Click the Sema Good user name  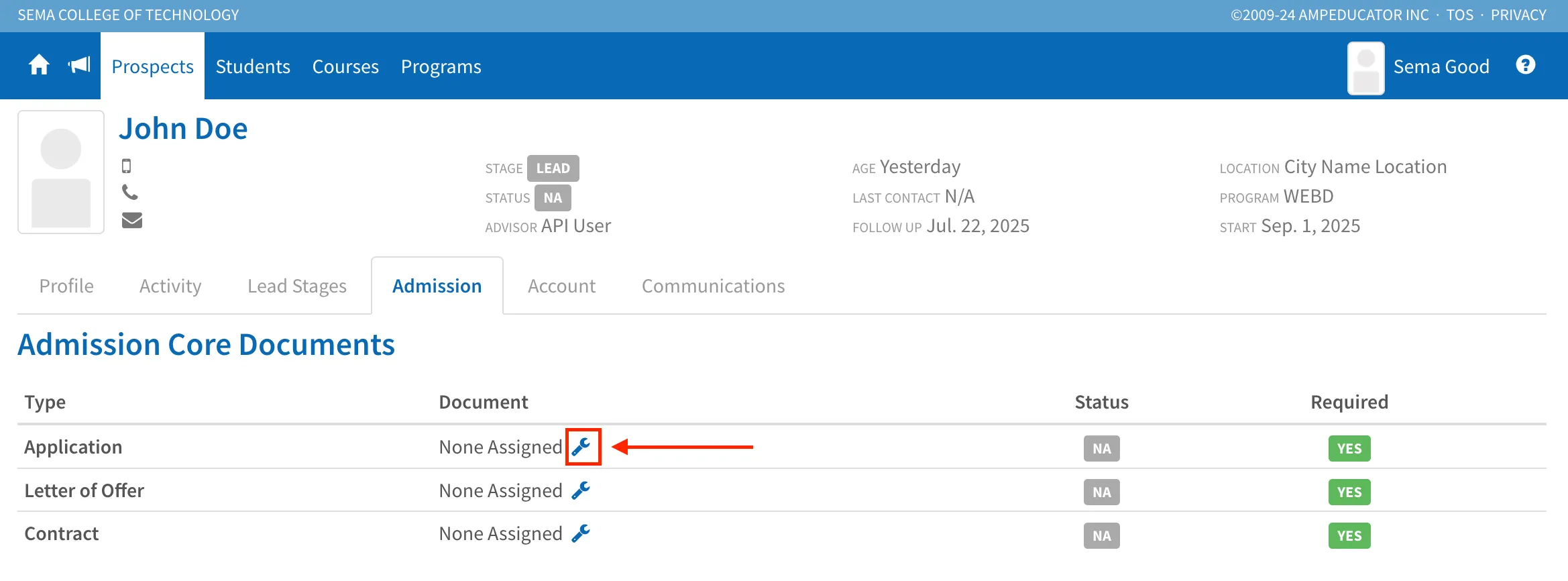(1441, 66)
